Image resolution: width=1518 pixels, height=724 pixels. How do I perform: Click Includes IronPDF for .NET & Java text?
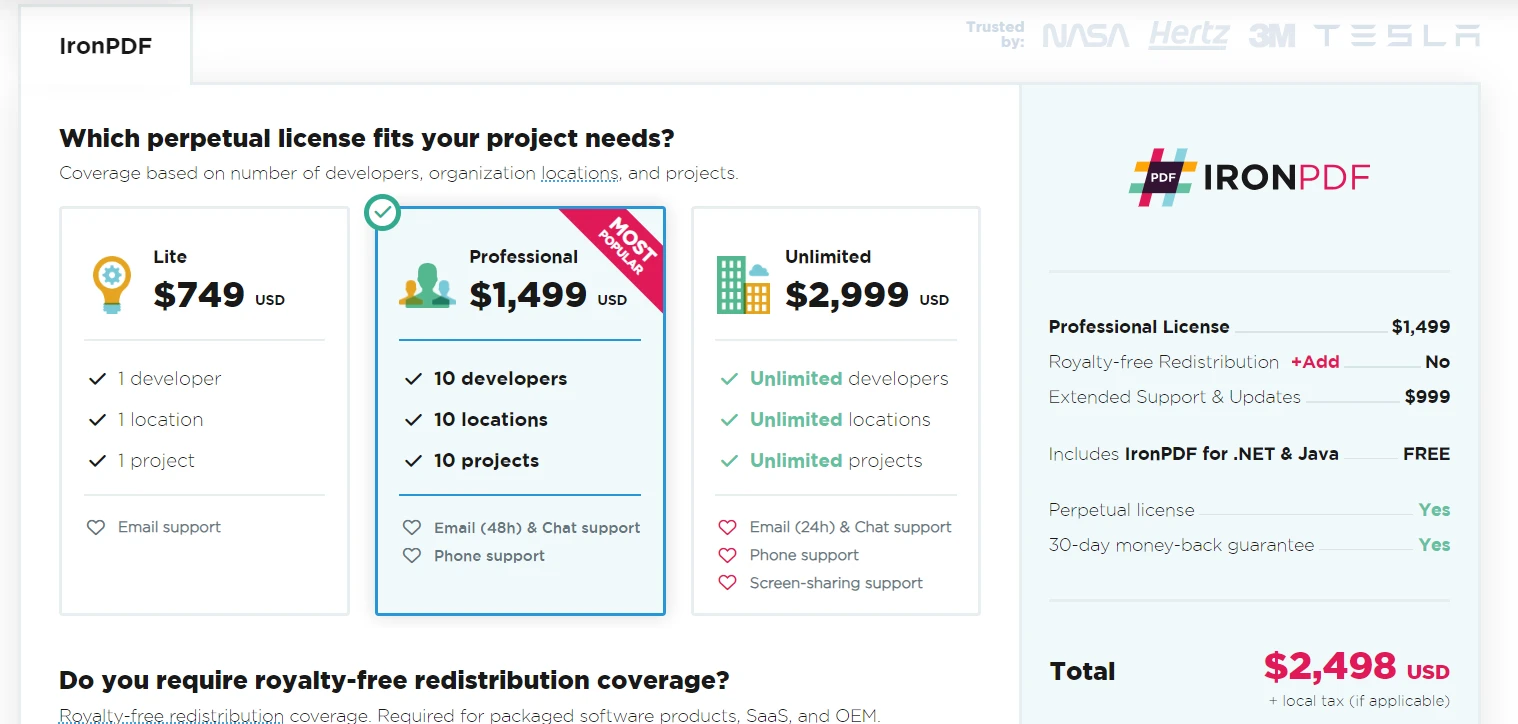tap(1193, 454)
